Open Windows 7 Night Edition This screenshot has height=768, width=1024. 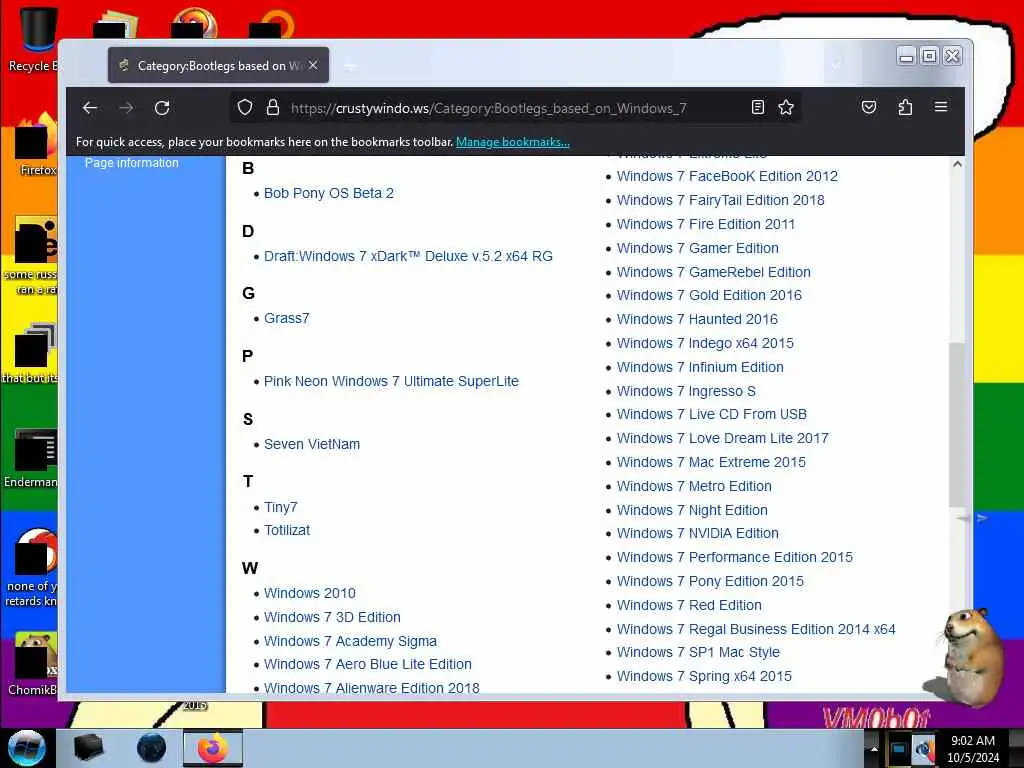[x=692, y=510]
